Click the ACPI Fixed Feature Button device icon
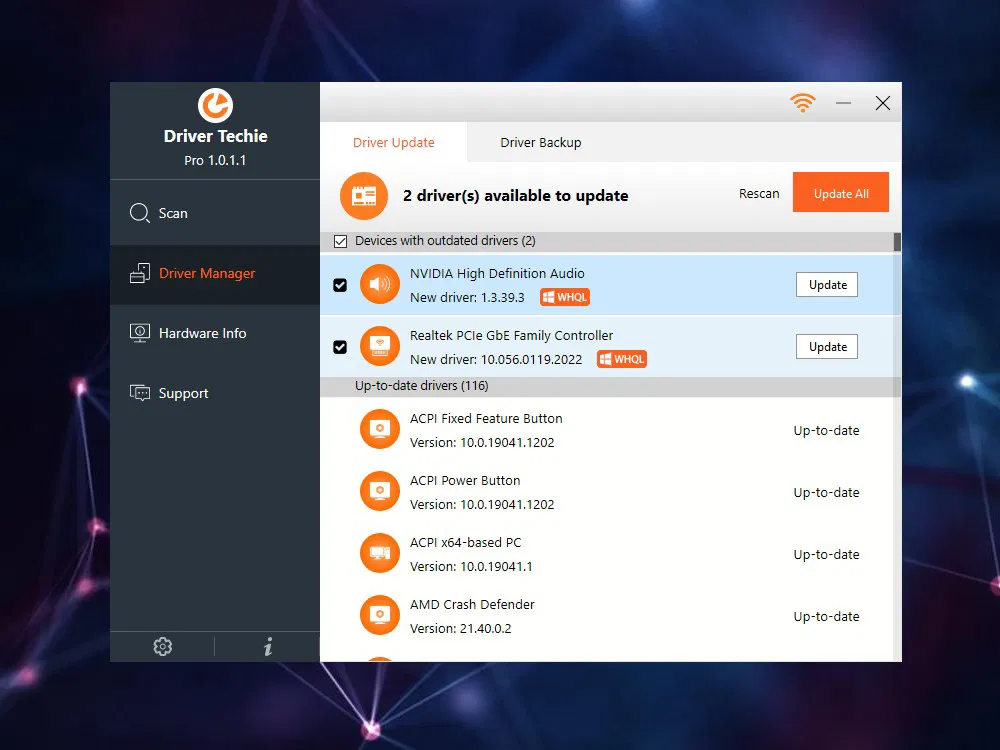This screenshot has height=750, width=1000. point(379,429)
